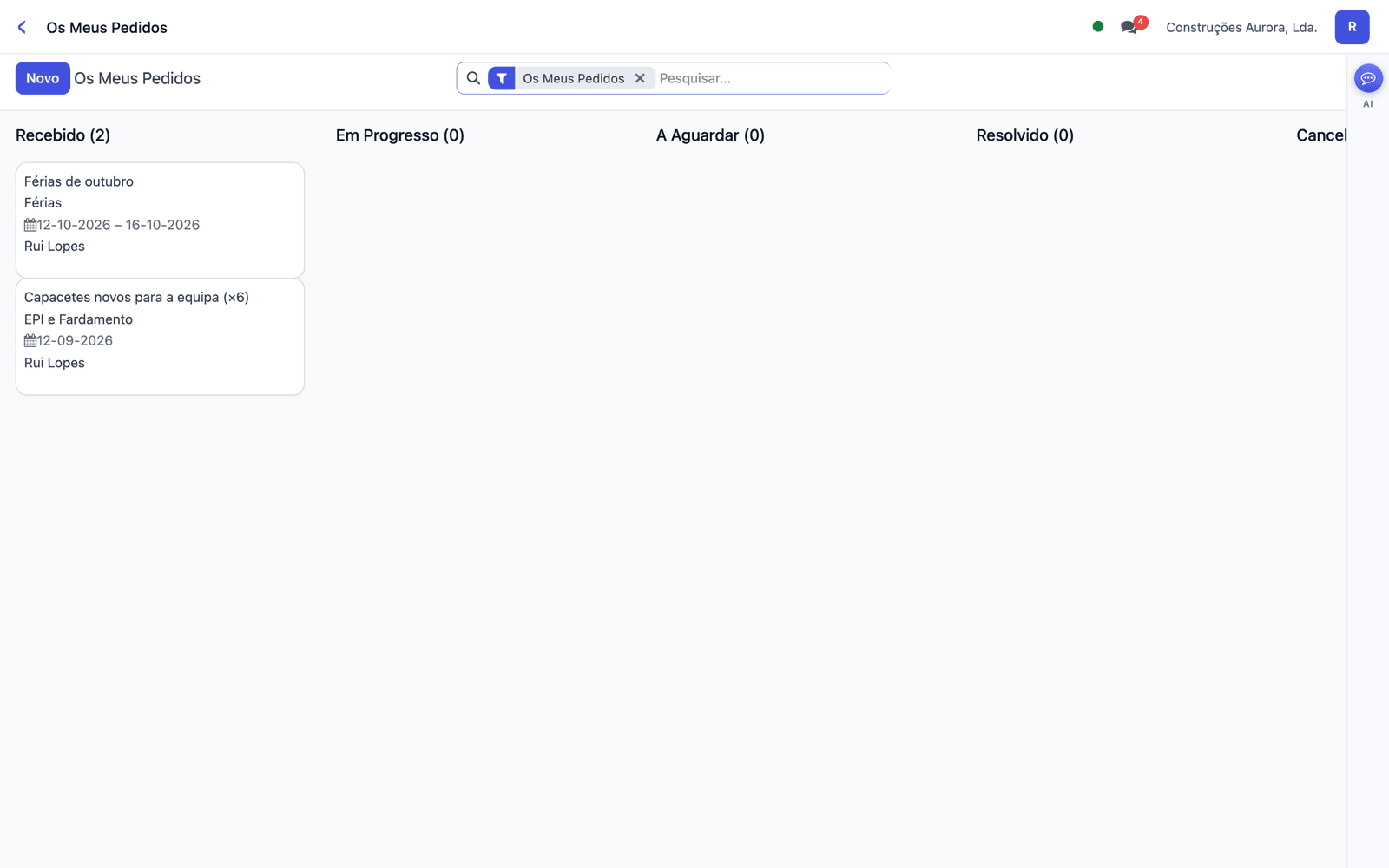This screenshot has height=868, width=1389.
Task: Open Capacetes novos para a equipa card
Action: tap(160, 337)
